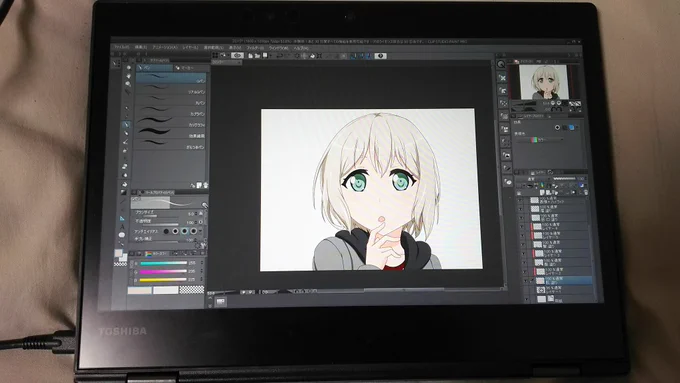Image resolution: width=680 pixels, height=383 pixels.
Task: Choose the highlighted medium anti-aliasing circle
Action: pyautogui.click(x=184, y=231)
